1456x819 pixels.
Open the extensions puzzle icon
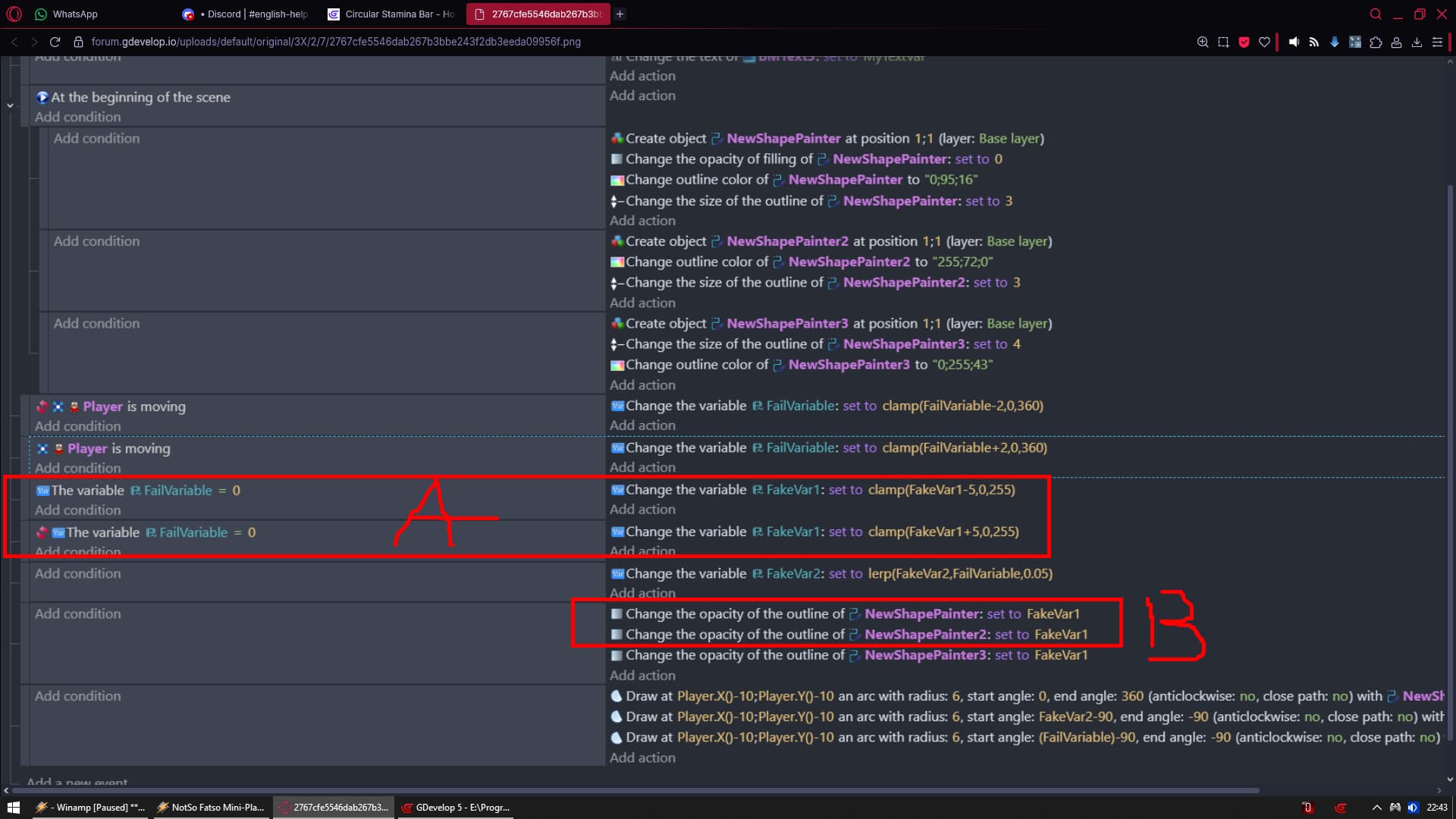[1376, 42]
